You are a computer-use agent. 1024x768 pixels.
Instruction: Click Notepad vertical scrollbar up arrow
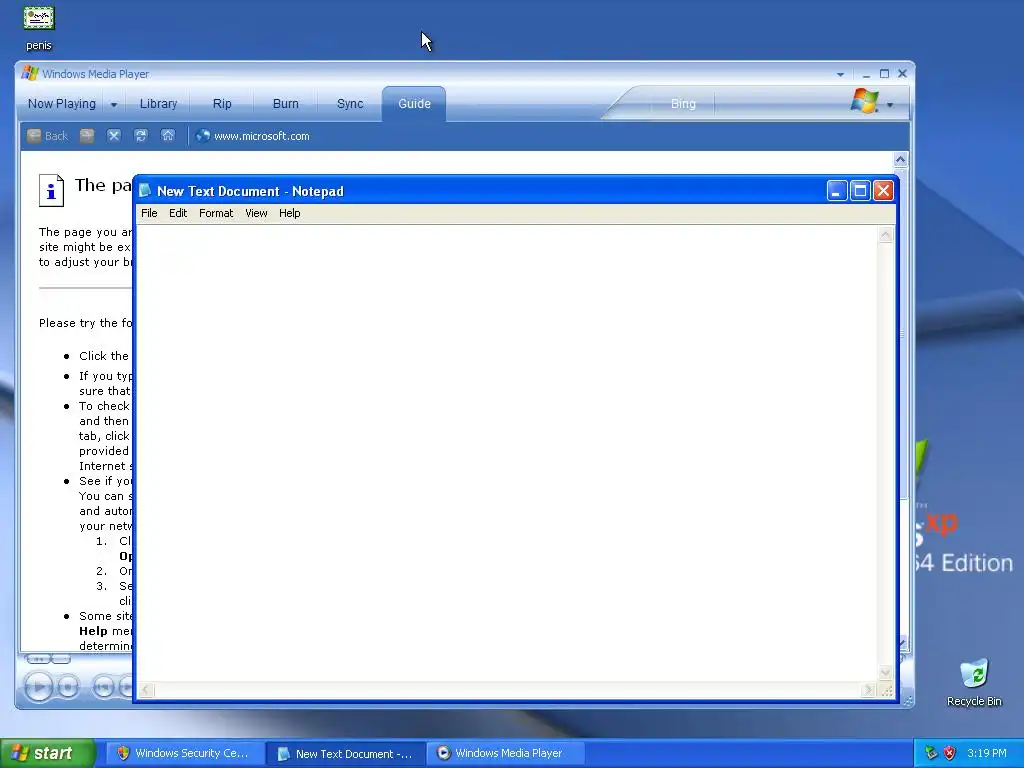(x=886, y=235)
